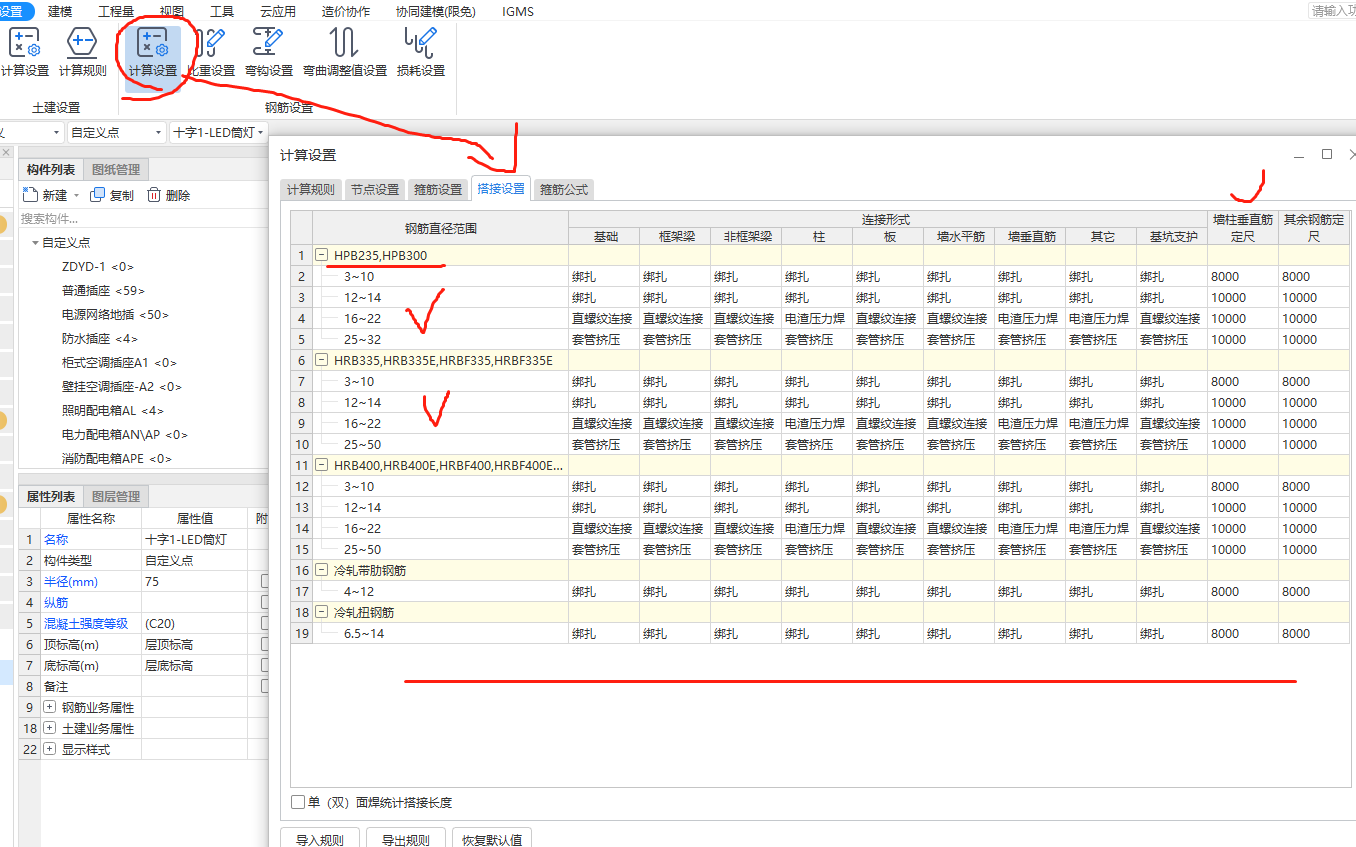Switch to 图层管理 tab
The image size is (1356, 847).
[x=116, y=496]
